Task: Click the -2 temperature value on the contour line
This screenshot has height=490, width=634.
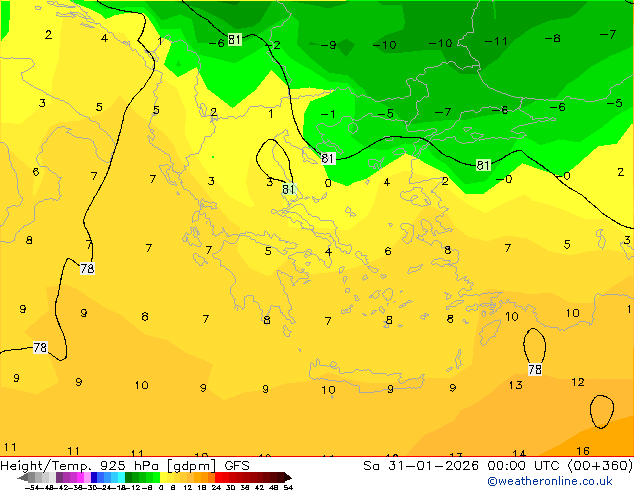Action: [273, 45]
